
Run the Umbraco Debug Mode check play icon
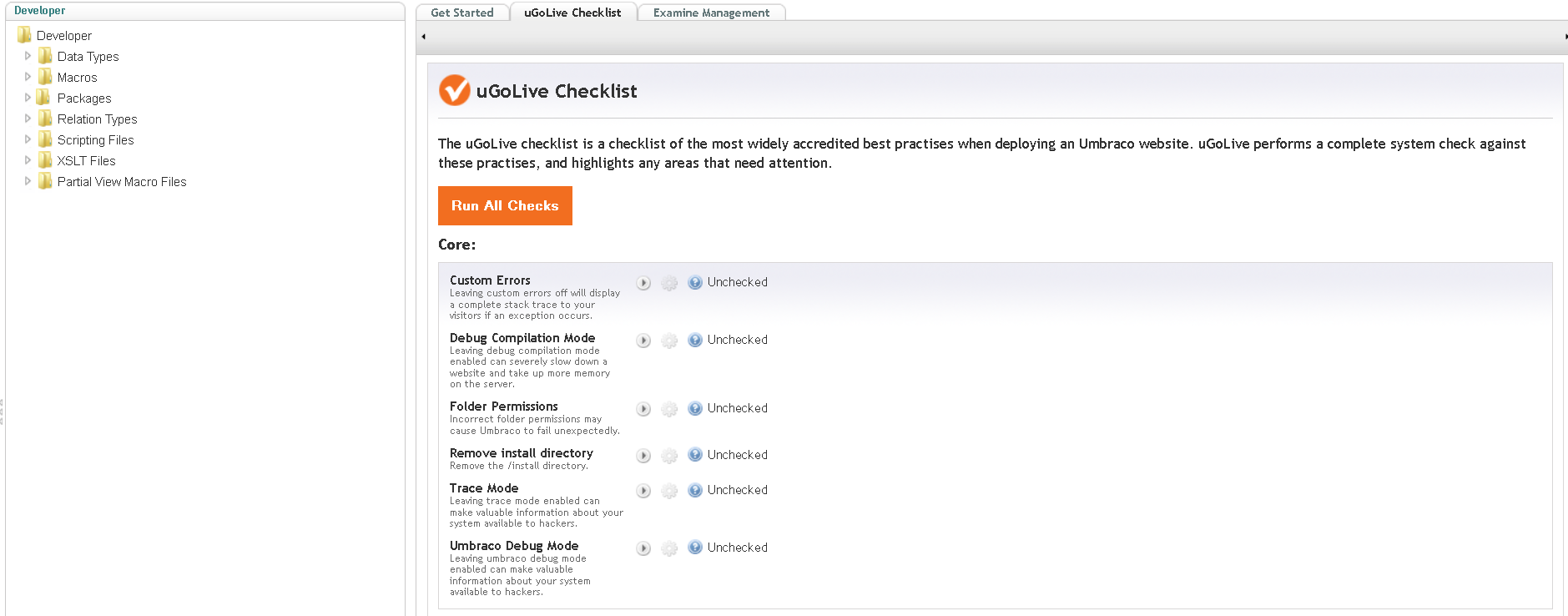(x=643, y=548)
